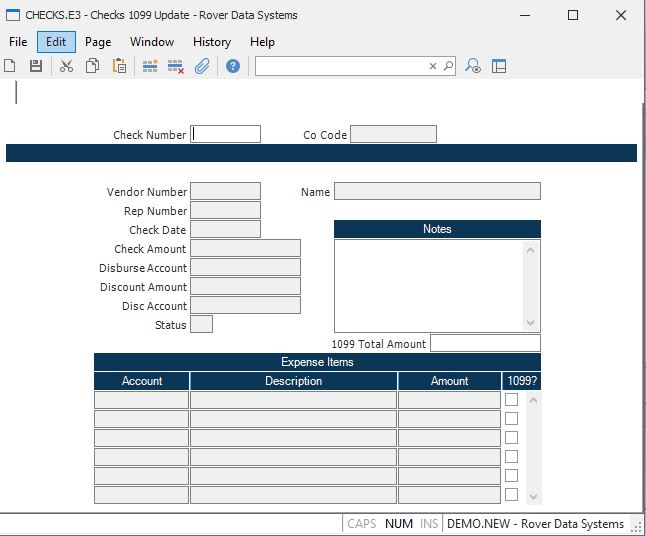This screenshot has height=536, width=646.
Task: Open attachments with the paperclip icon
Action: [202, 66]
